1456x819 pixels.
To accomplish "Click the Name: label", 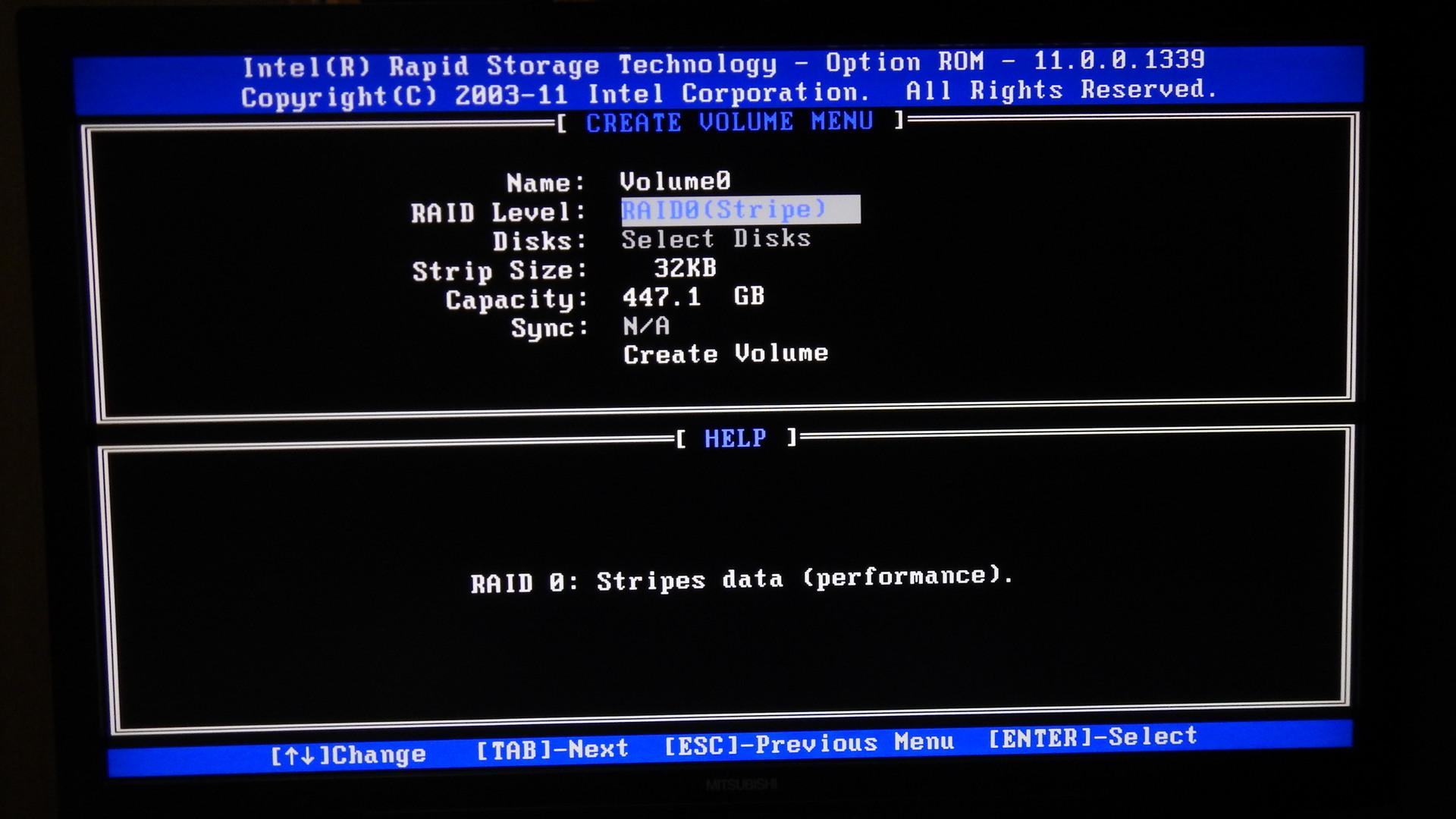I will tap(546, 183).
